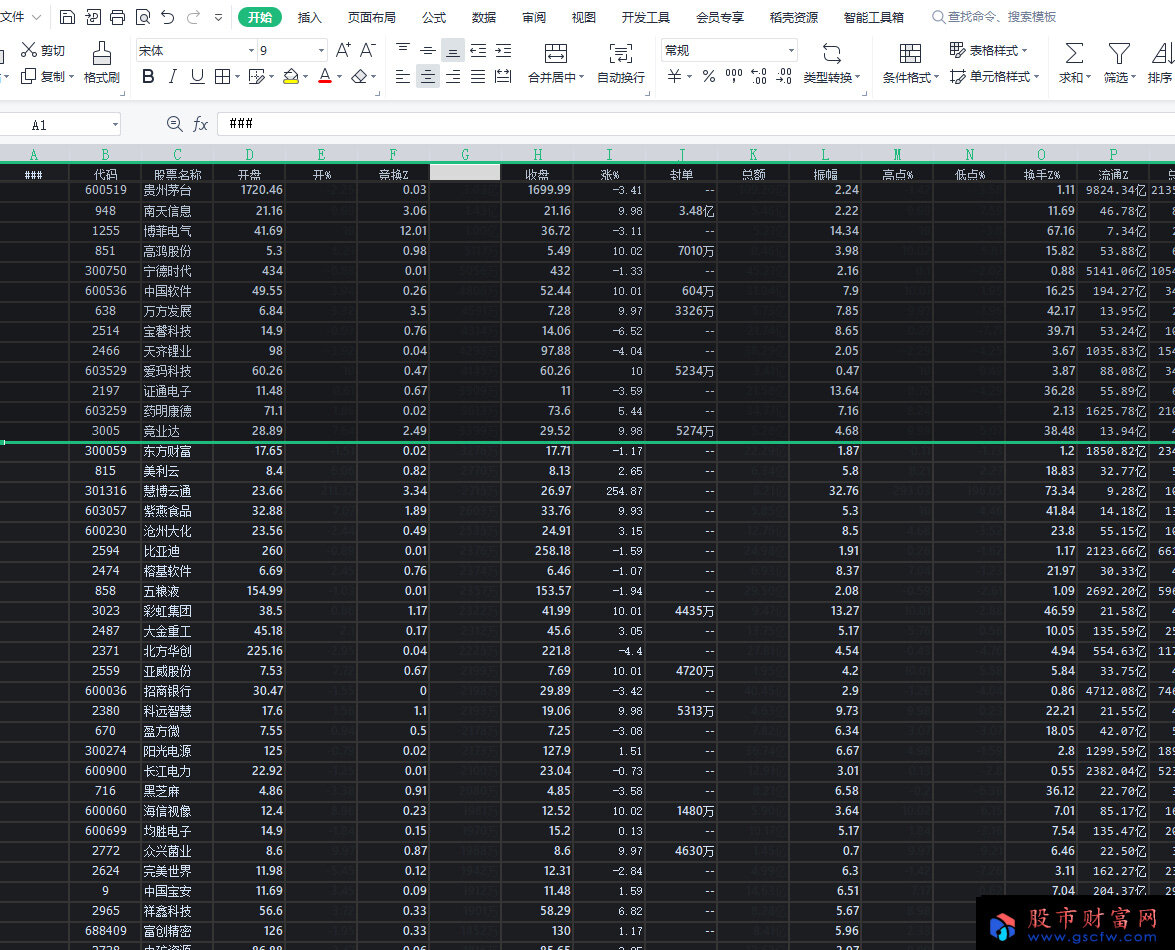1175x950 pixels.
Task: Click the 复制 copy button
Action: point(47,76)
